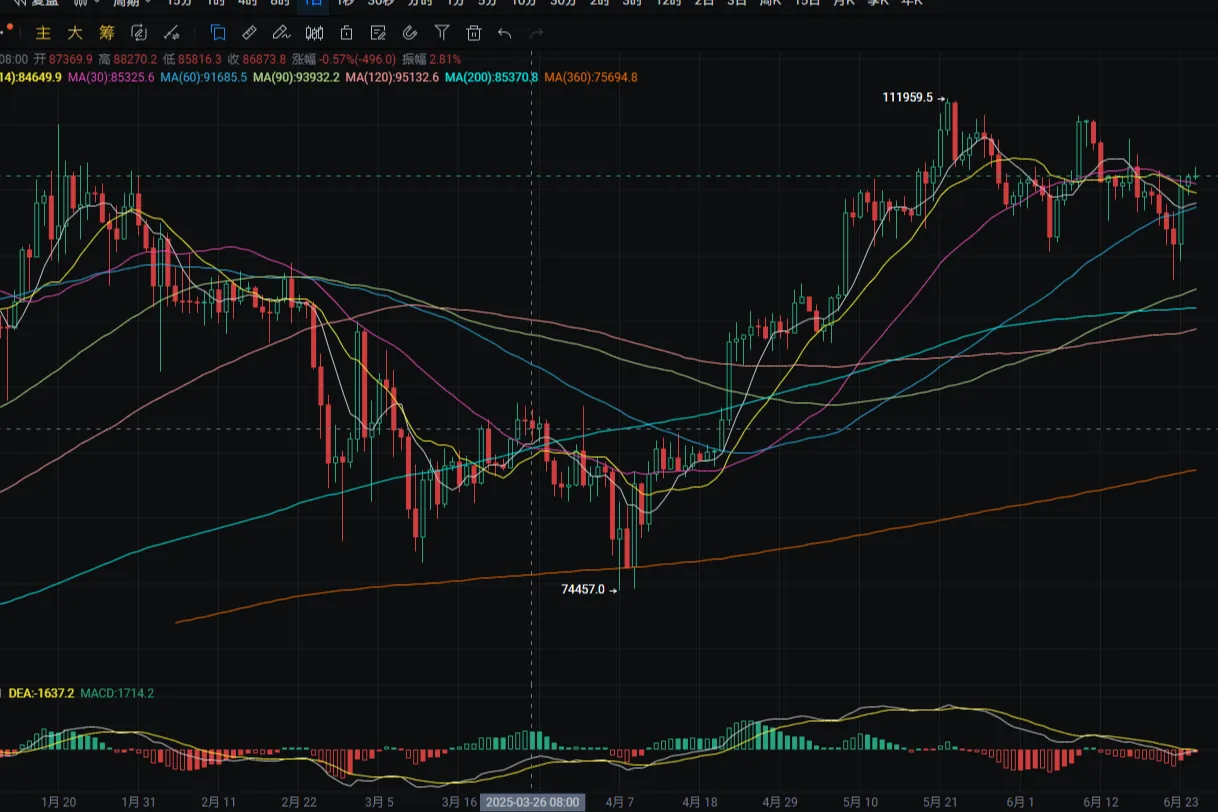The width and height of the screenshot is (1218, 812).
Task: Click the 5月21 date axis label
Action: point(940,802)
